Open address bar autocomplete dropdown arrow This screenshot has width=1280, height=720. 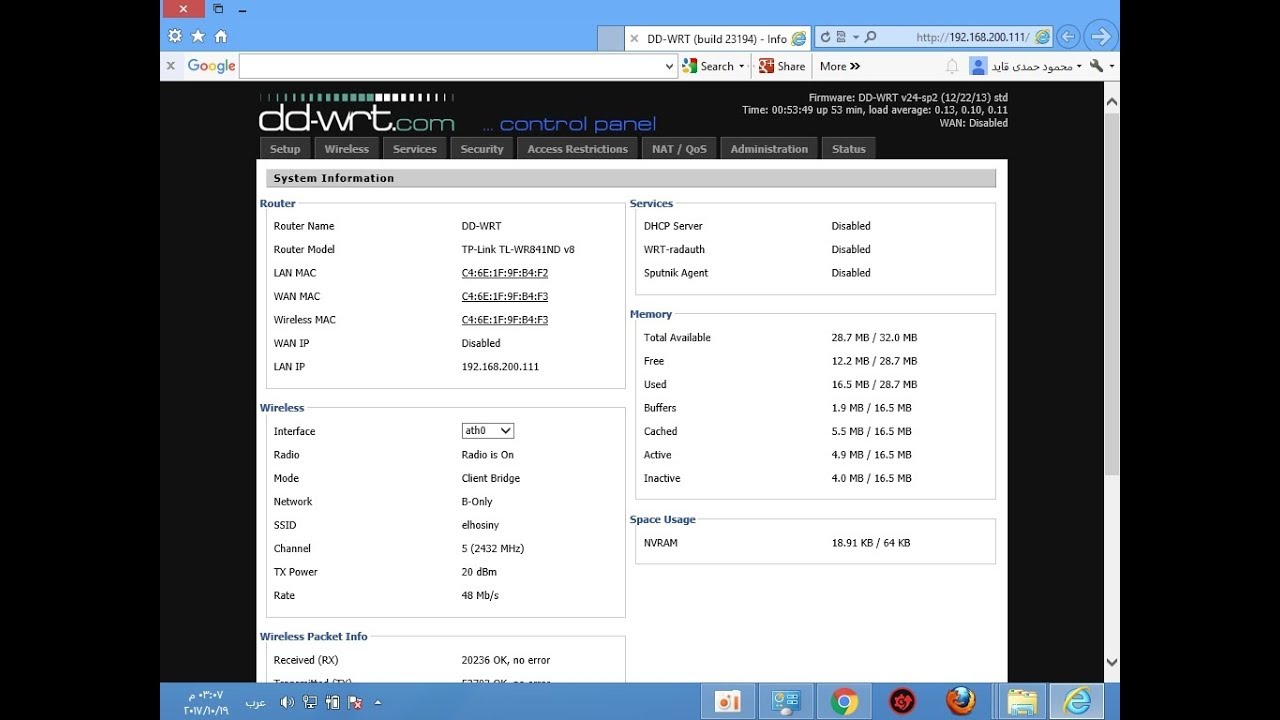pos(856,37)
